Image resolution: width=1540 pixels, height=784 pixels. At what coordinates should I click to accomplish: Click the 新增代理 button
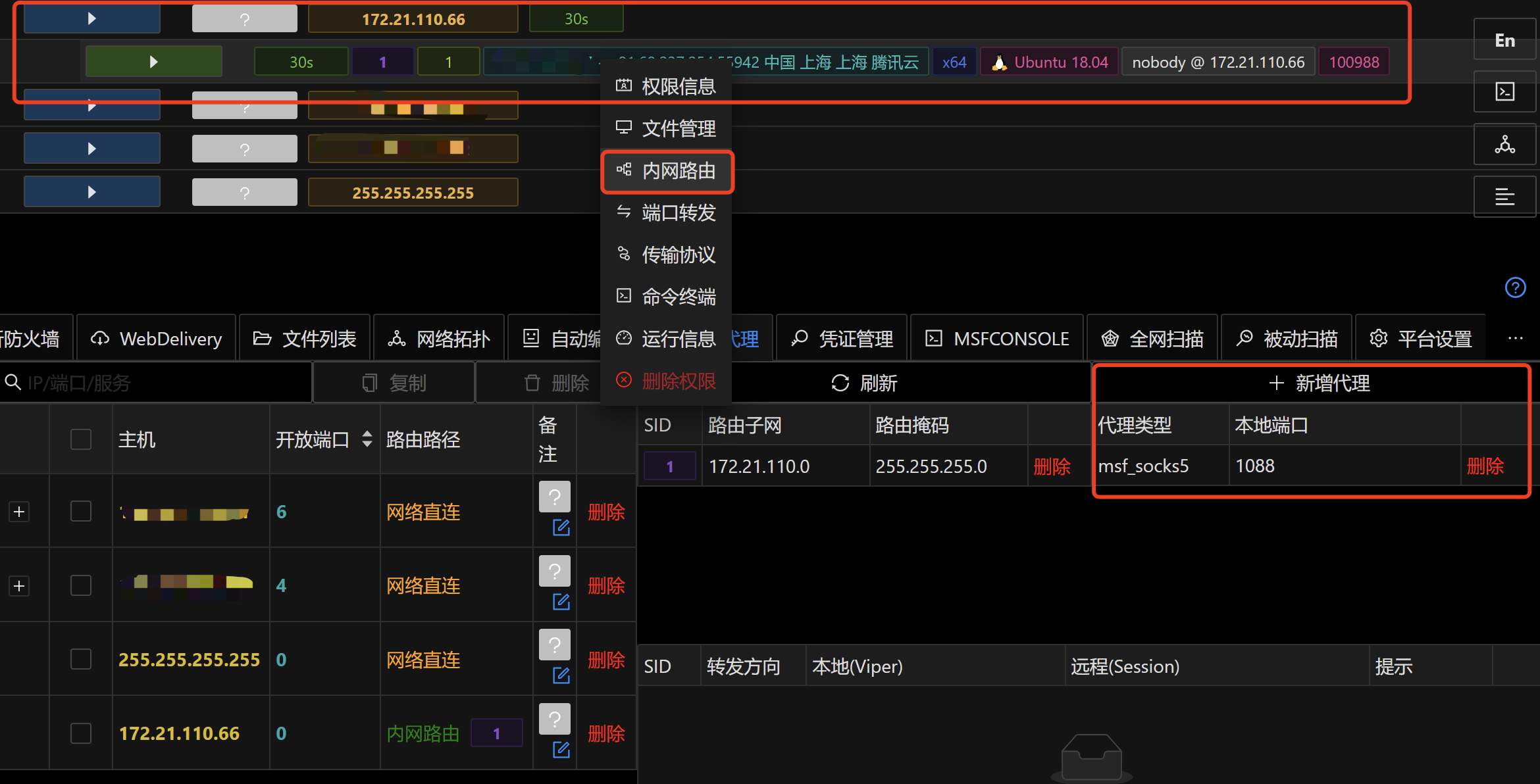1320,383
